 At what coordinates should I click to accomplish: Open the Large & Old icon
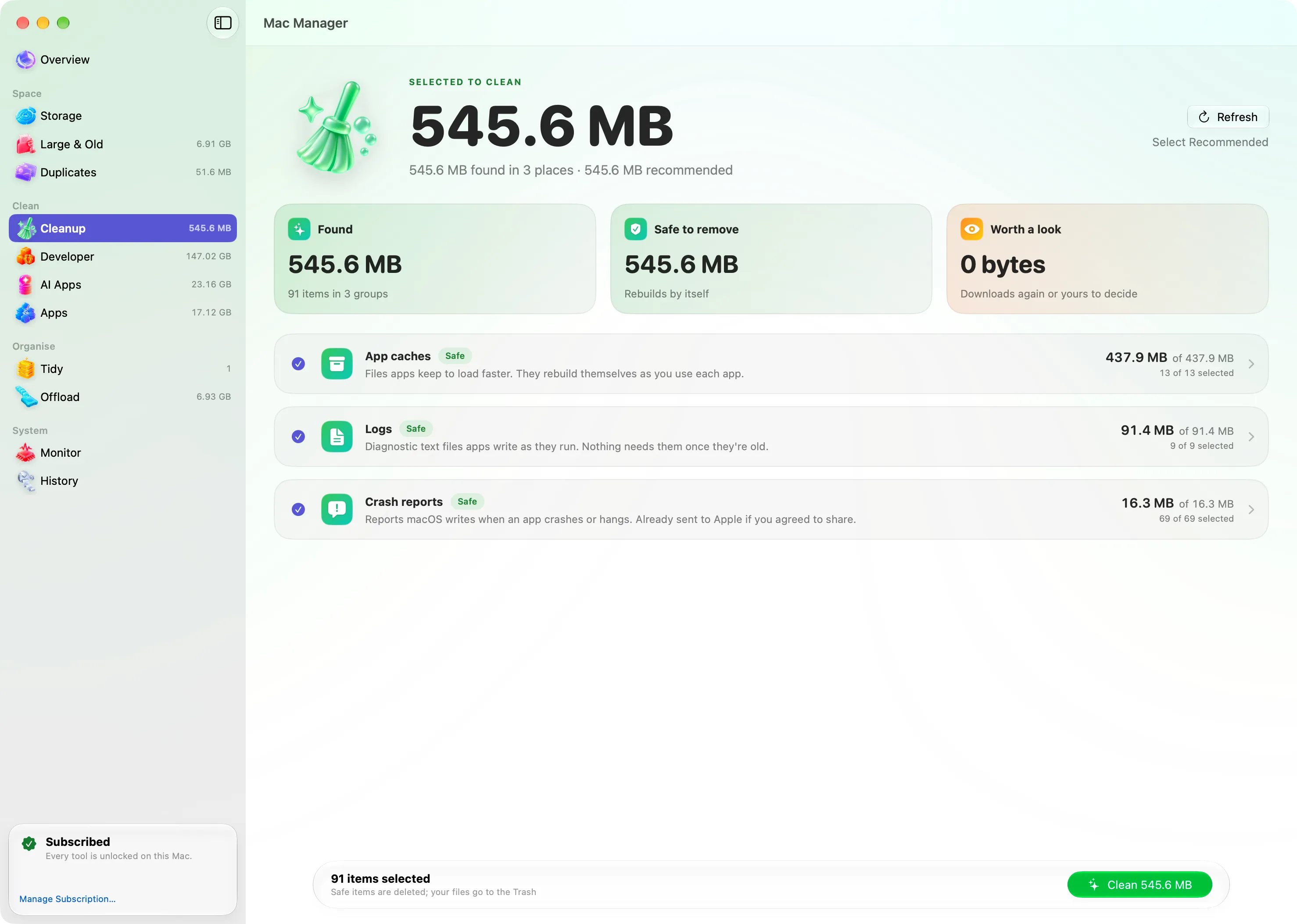(25, 144)
